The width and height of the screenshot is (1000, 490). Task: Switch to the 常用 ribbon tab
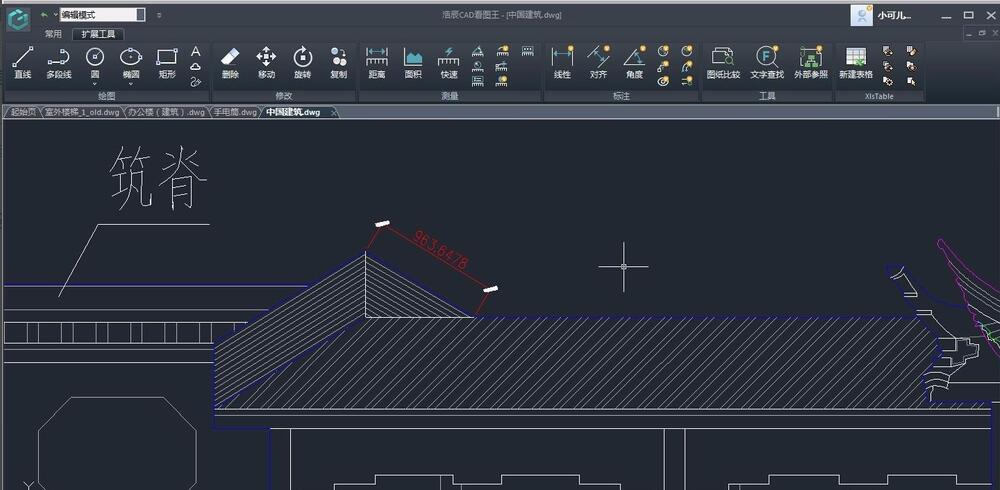pyautogui.click(x=53, y=34)
